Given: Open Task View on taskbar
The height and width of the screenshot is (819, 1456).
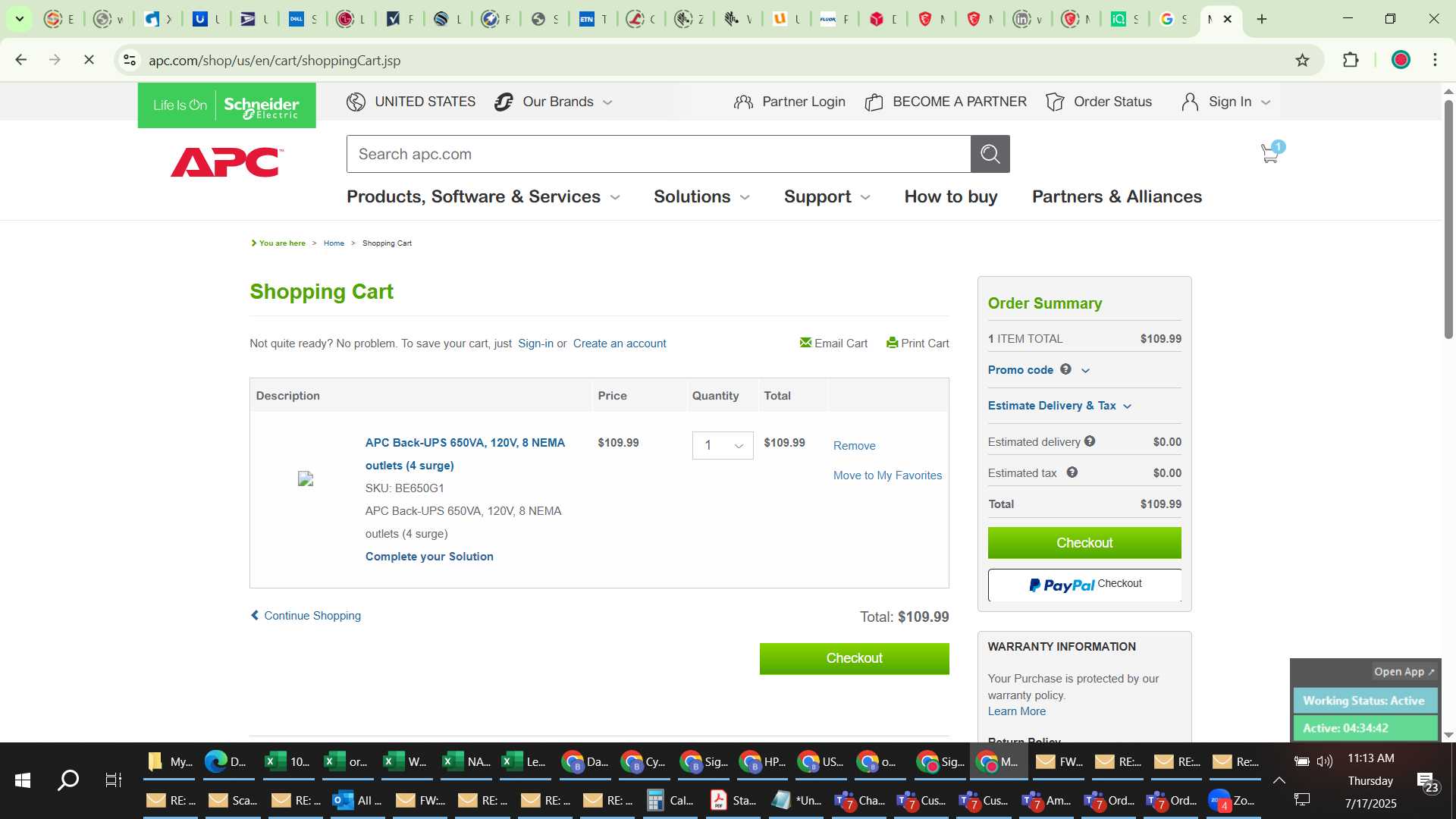Looking at the screenshot, I should (x=114, y=780).
